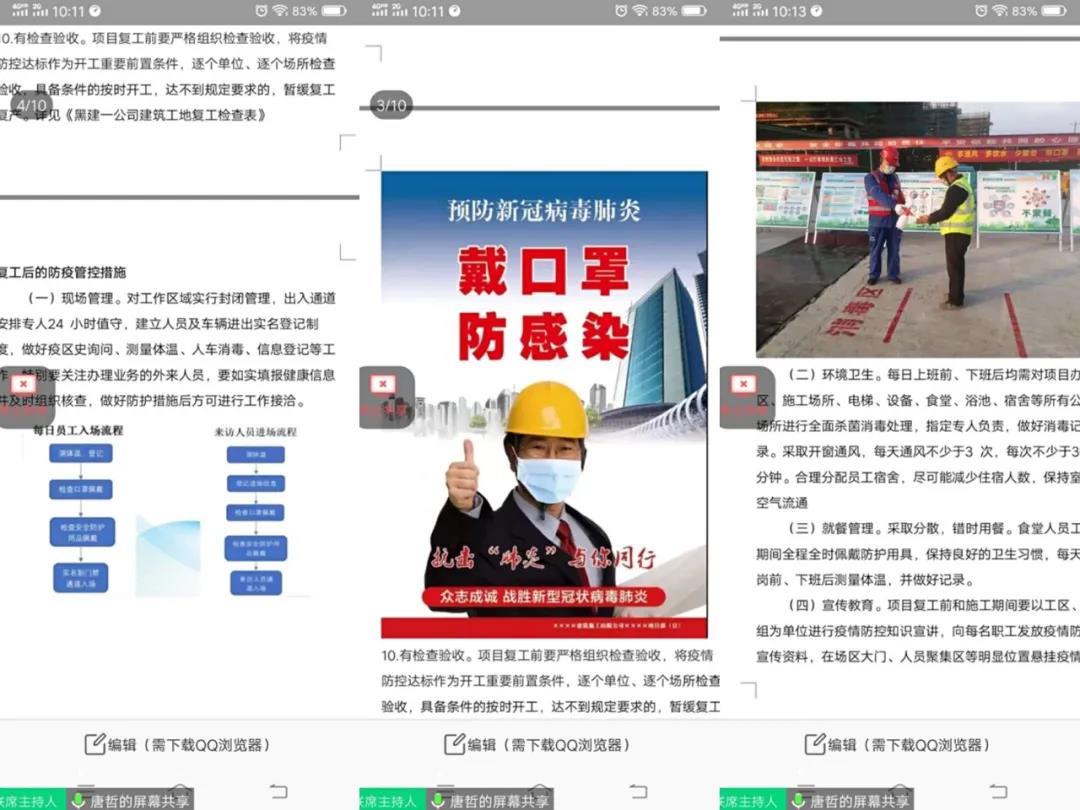This screenshot has height=810, width=1080.
Task: Tap the alarm clock icon in left status bar
Action: pos(261,11)
